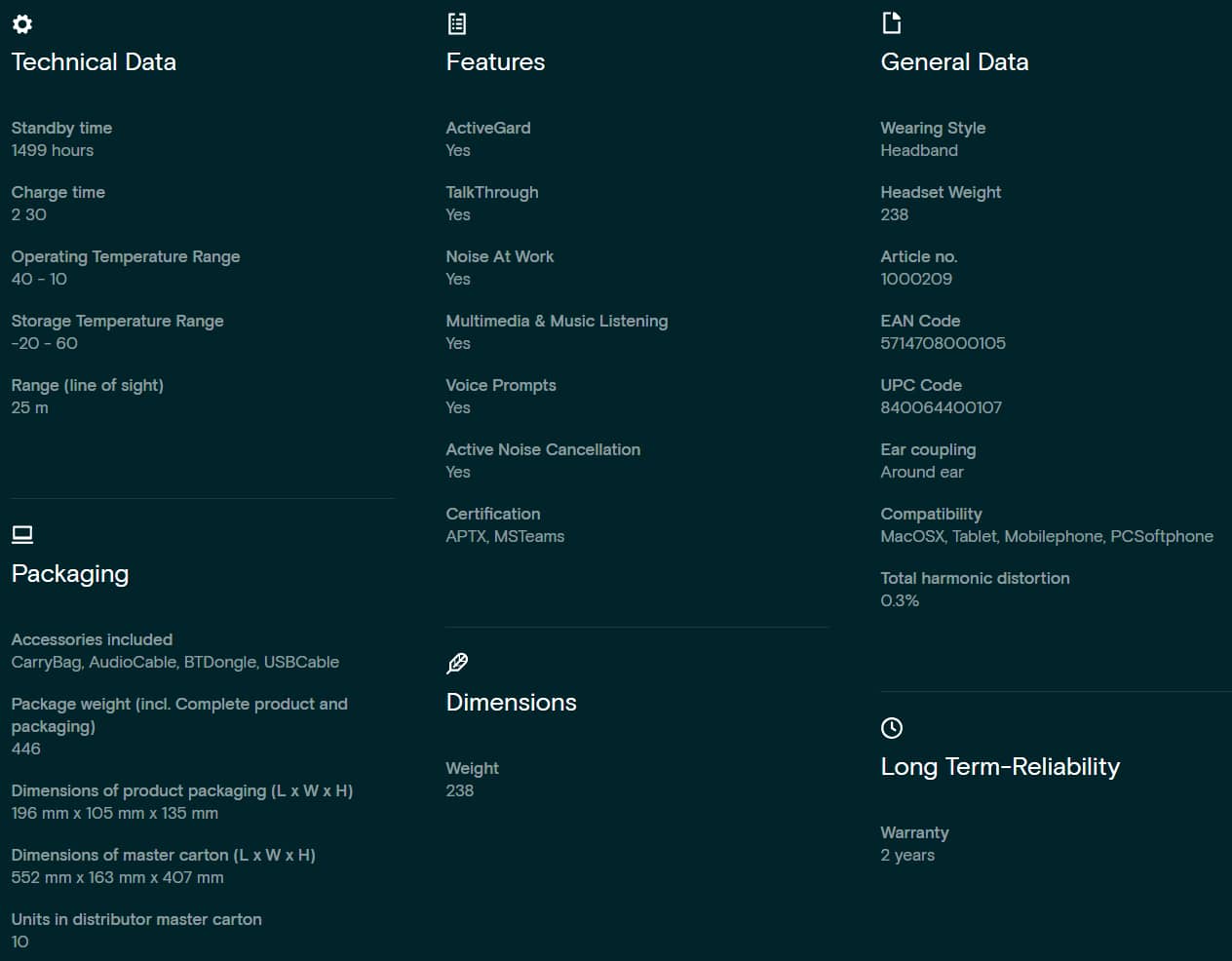Select the "Dimensions" section heading
1232x961 pixels.
pyautogui.click(x=511, y=702)
